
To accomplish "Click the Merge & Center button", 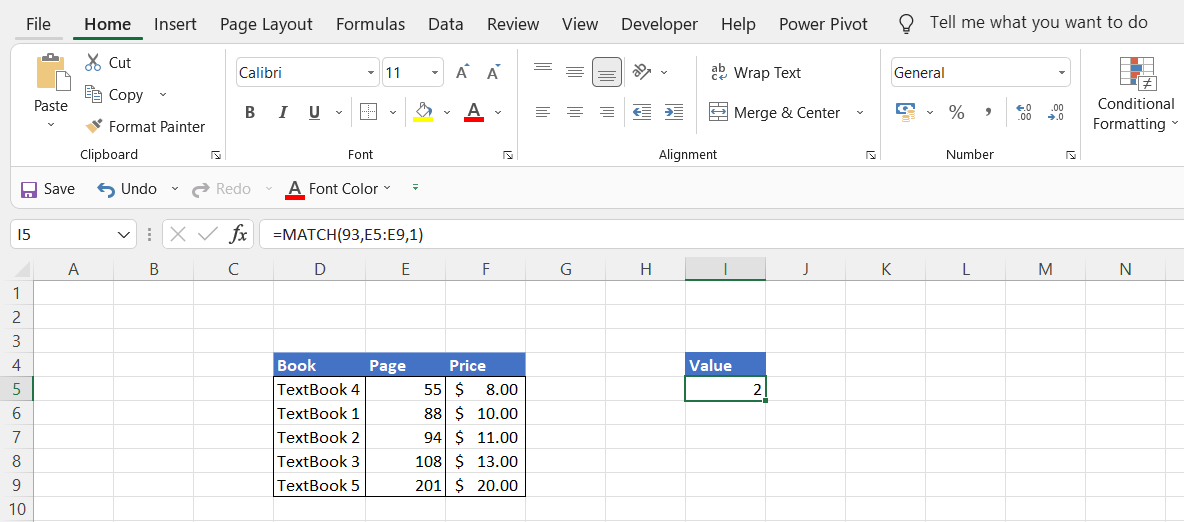I will pyautogui.click(x=776, y=112).
